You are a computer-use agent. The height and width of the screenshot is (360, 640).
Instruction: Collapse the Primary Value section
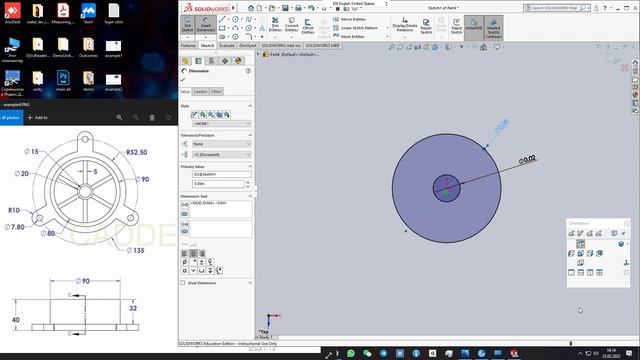(250, 167)
